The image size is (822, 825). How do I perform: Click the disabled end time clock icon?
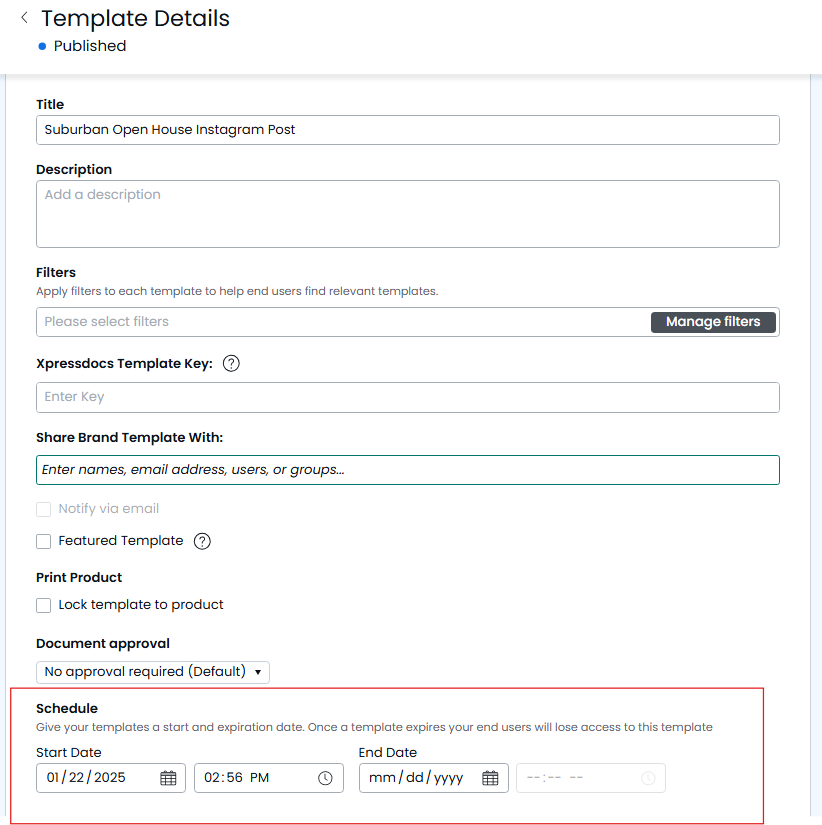click(648, 778)
